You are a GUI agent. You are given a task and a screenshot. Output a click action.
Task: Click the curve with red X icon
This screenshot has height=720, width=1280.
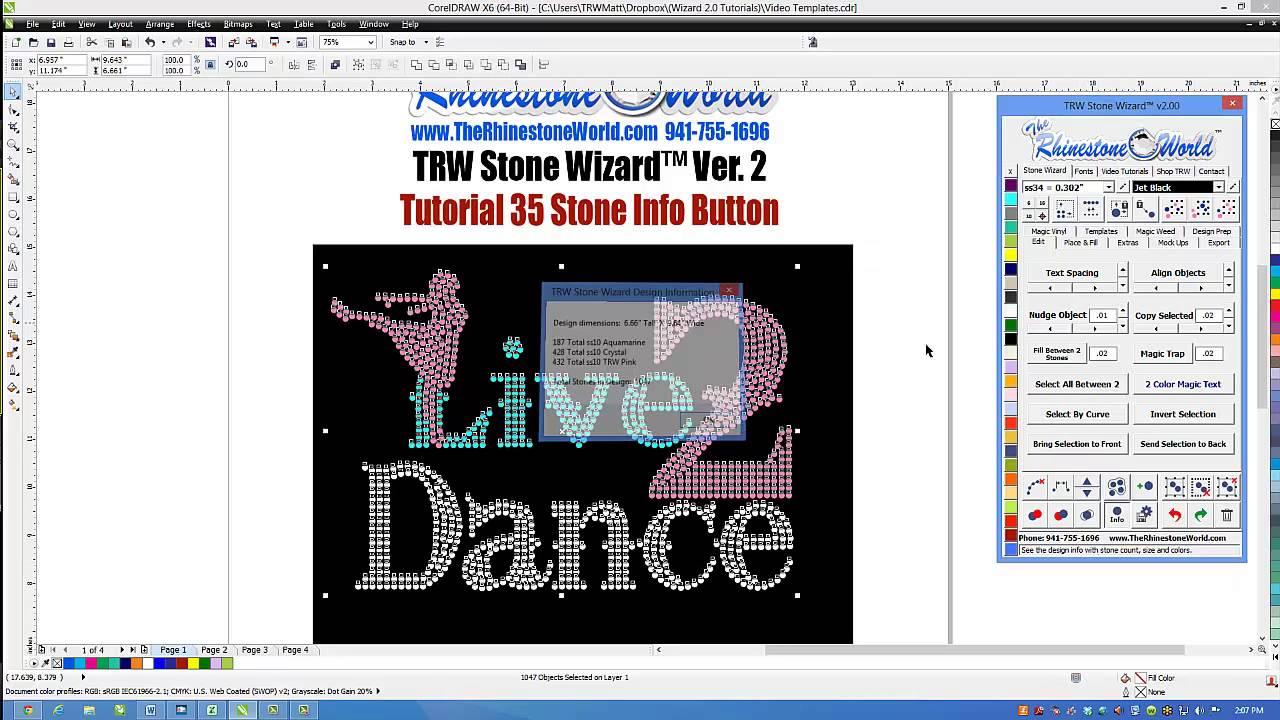coord(1035,487)
